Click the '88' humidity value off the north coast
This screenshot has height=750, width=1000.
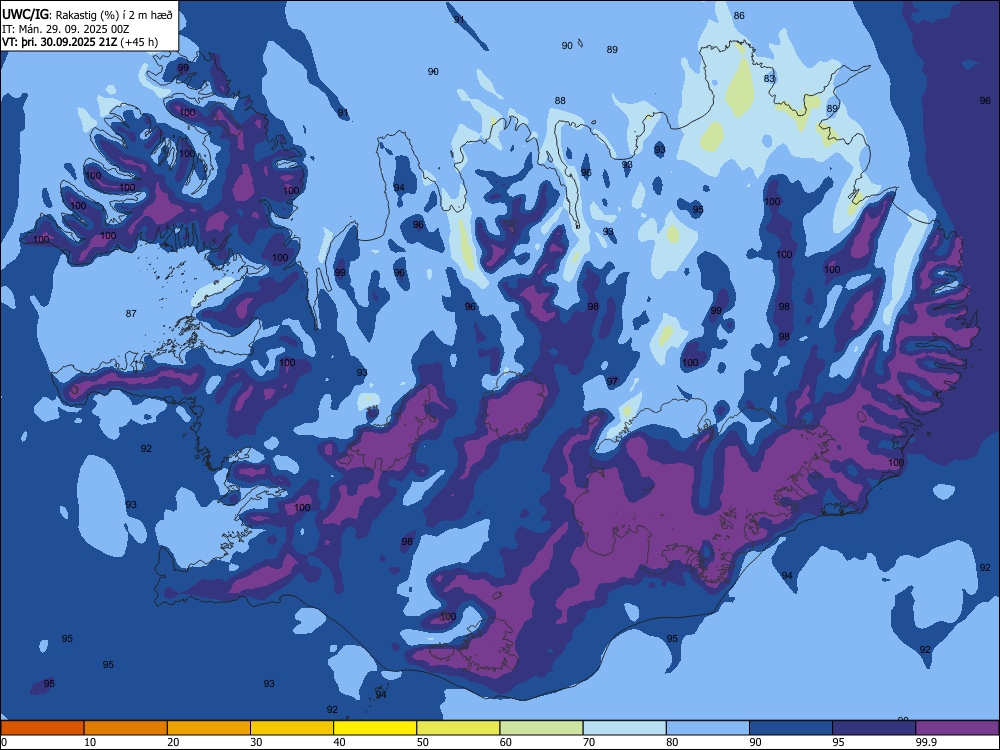coord(560,101)
